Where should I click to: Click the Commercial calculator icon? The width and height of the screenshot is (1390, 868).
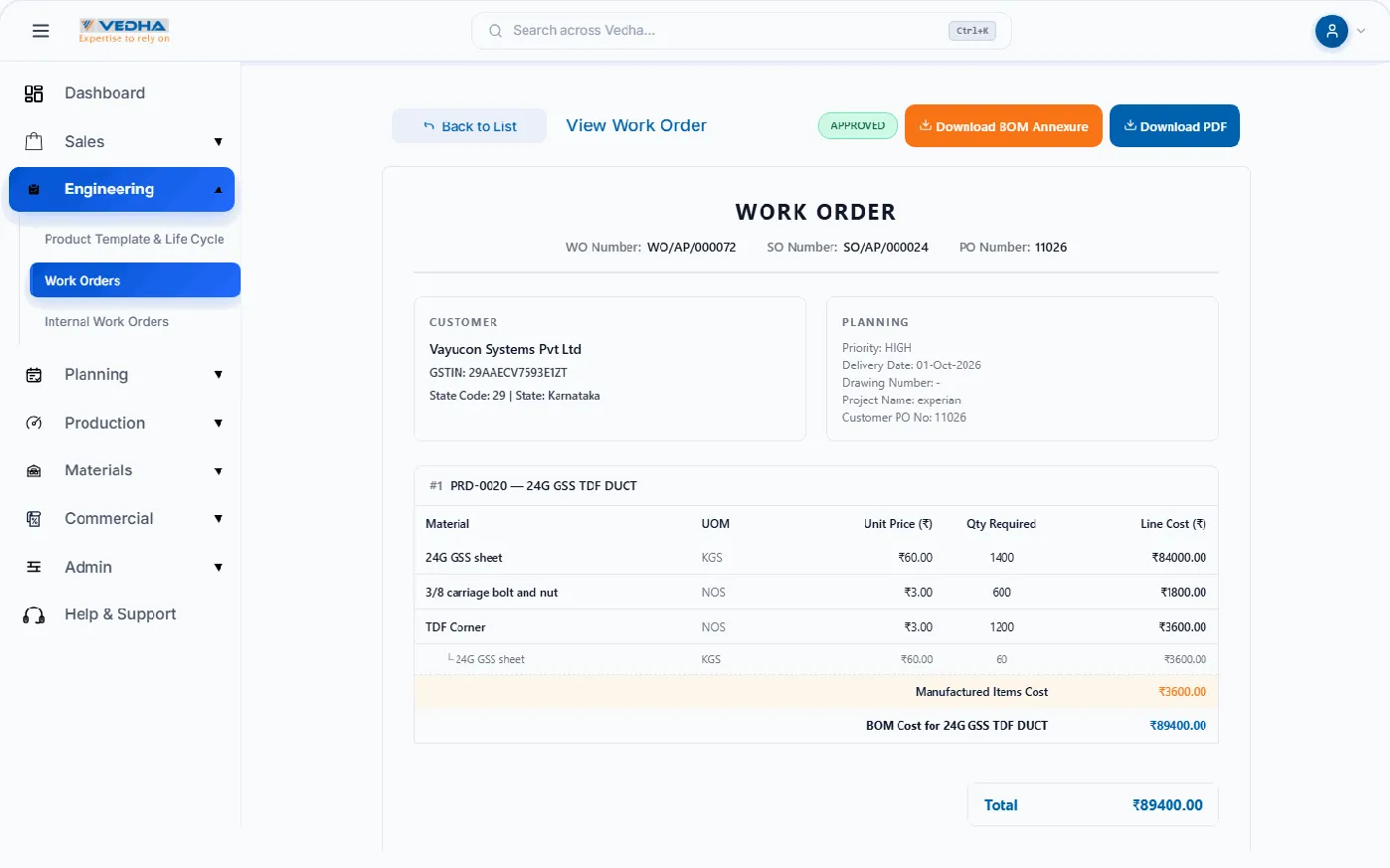coord(34,519)
